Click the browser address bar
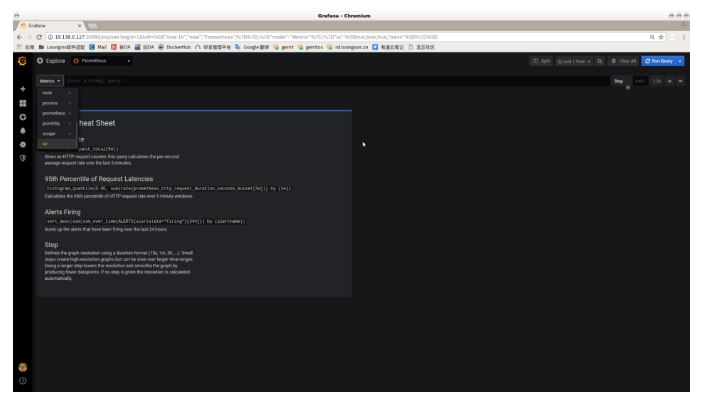This screenshot has height=406, width=703. tap(350, 37)
